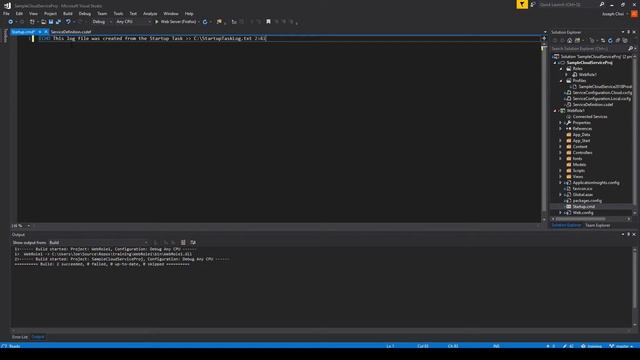This screenshot has width=640, height=360.
Task: Expand the App_Start folder
Action: pos(561,140)
